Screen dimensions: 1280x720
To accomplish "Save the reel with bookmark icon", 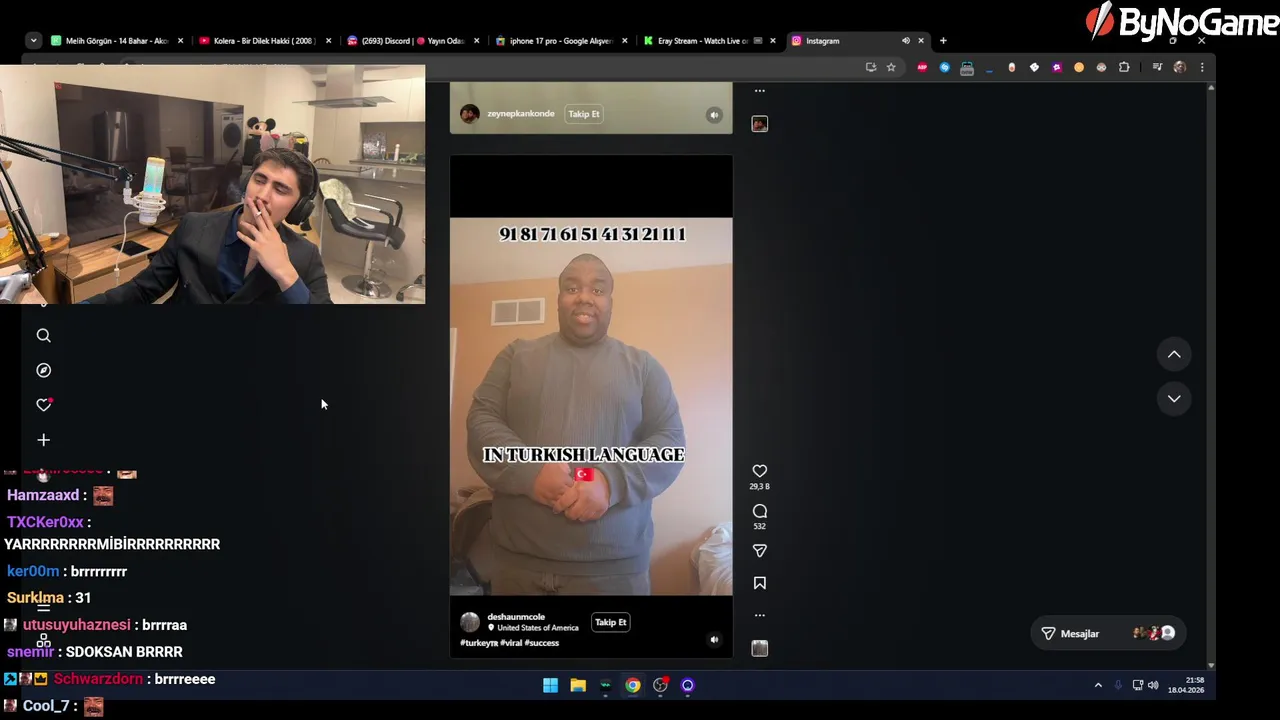I will click(x=759, y=583).
